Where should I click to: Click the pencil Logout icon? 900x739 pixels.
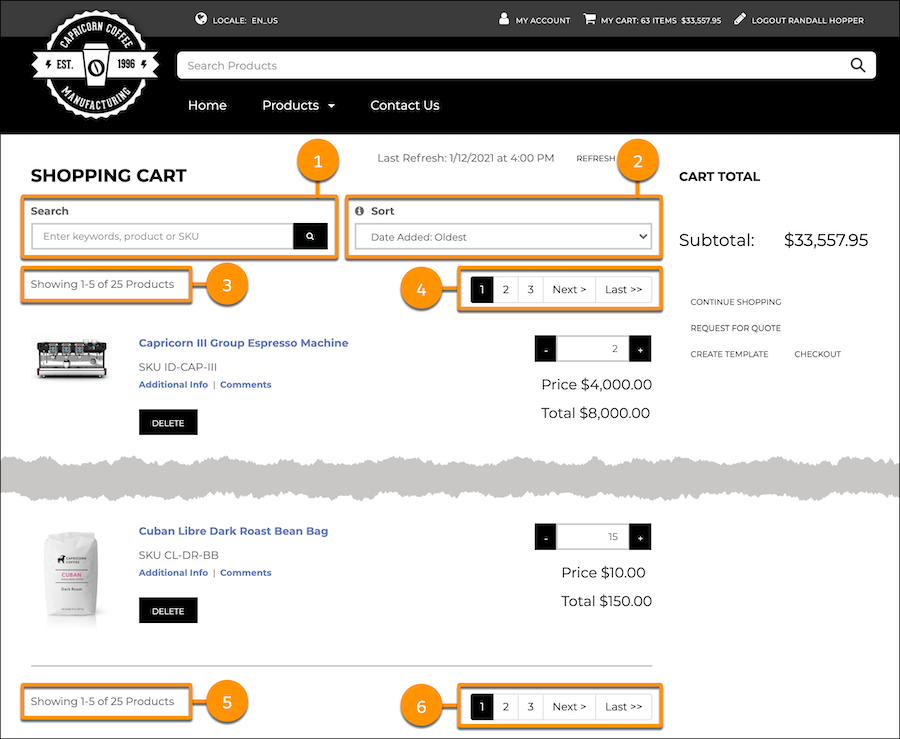pos(738,19)
